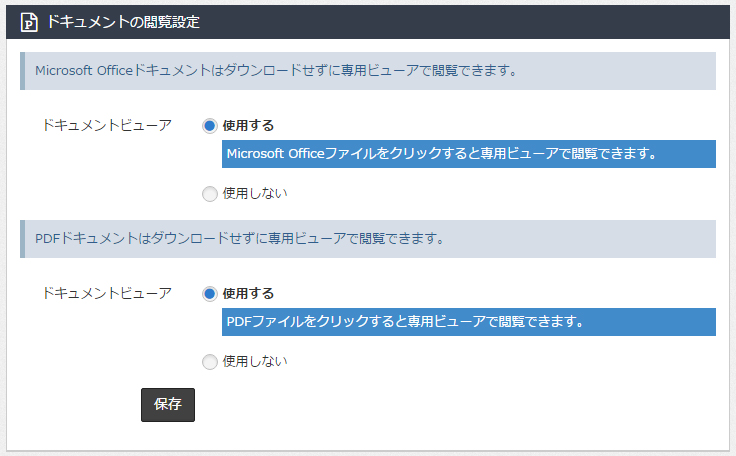Click the ドキュメントの閲覧設定 header title

tap(123, 22)
